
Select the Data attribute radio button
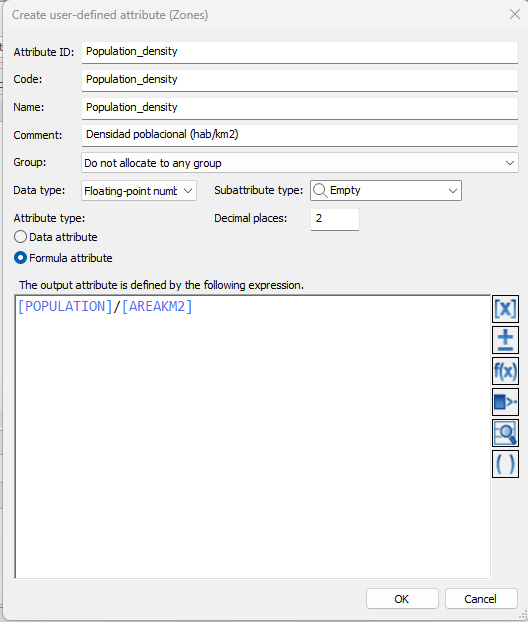point(20,237)
